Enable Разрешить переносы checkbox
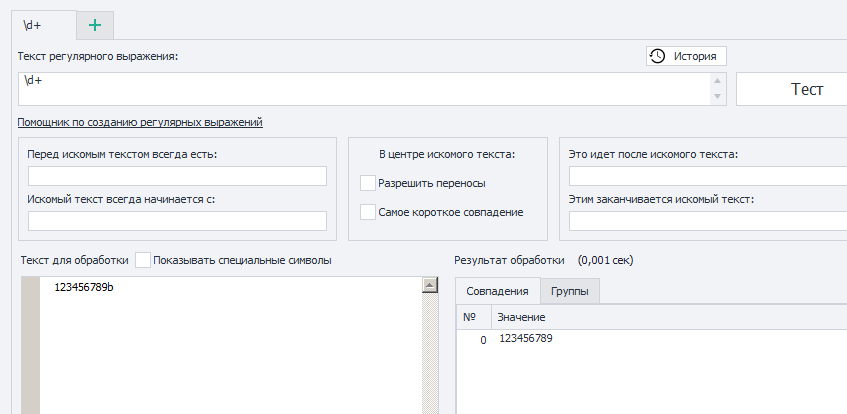 [368, 183]
